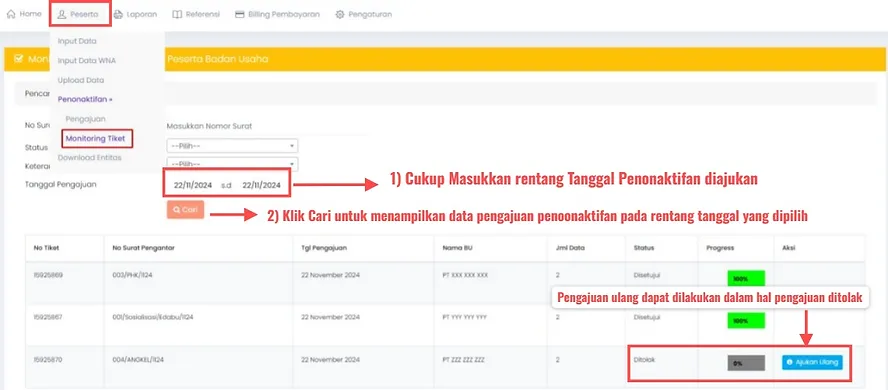
Task: Click the No Tiket column header
Action: (x=46, y=248)
